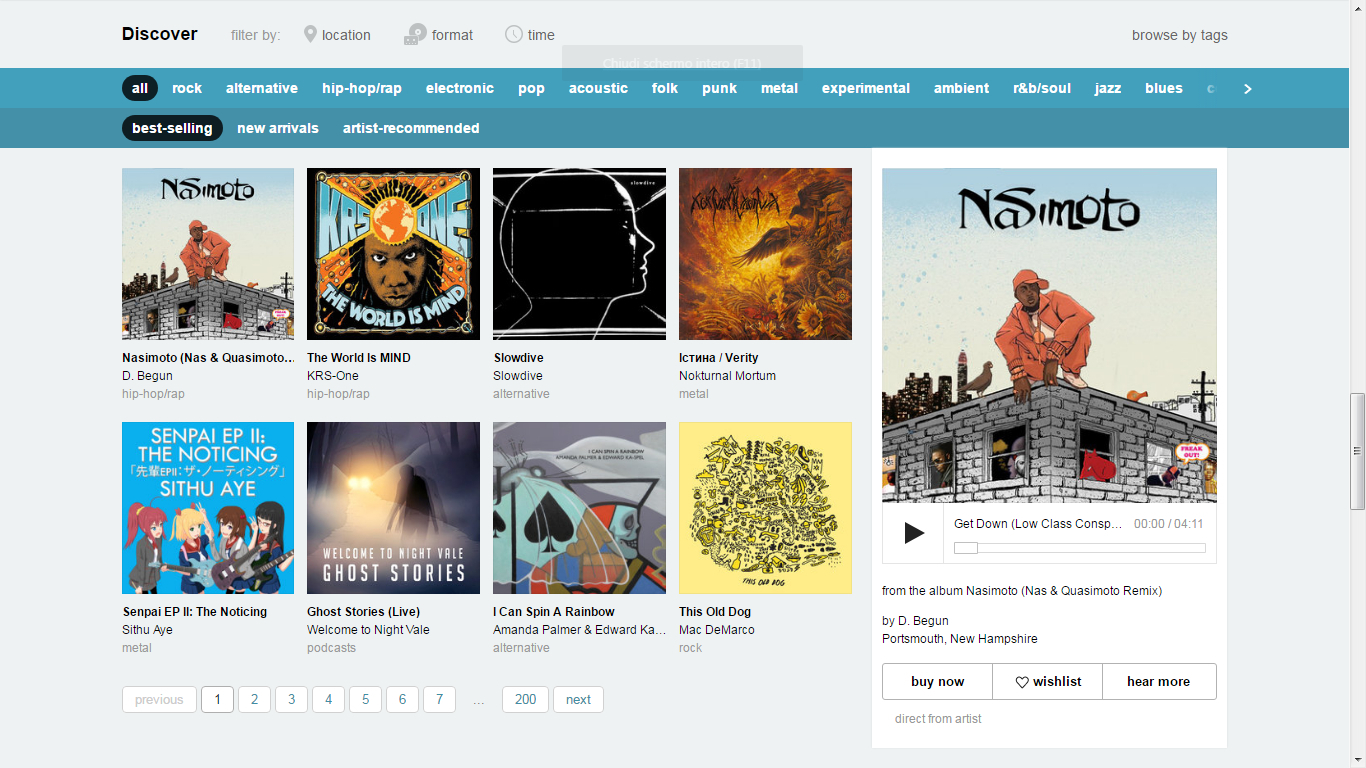Click 'Ghost Stories (Live)' title

click(363, 611)
